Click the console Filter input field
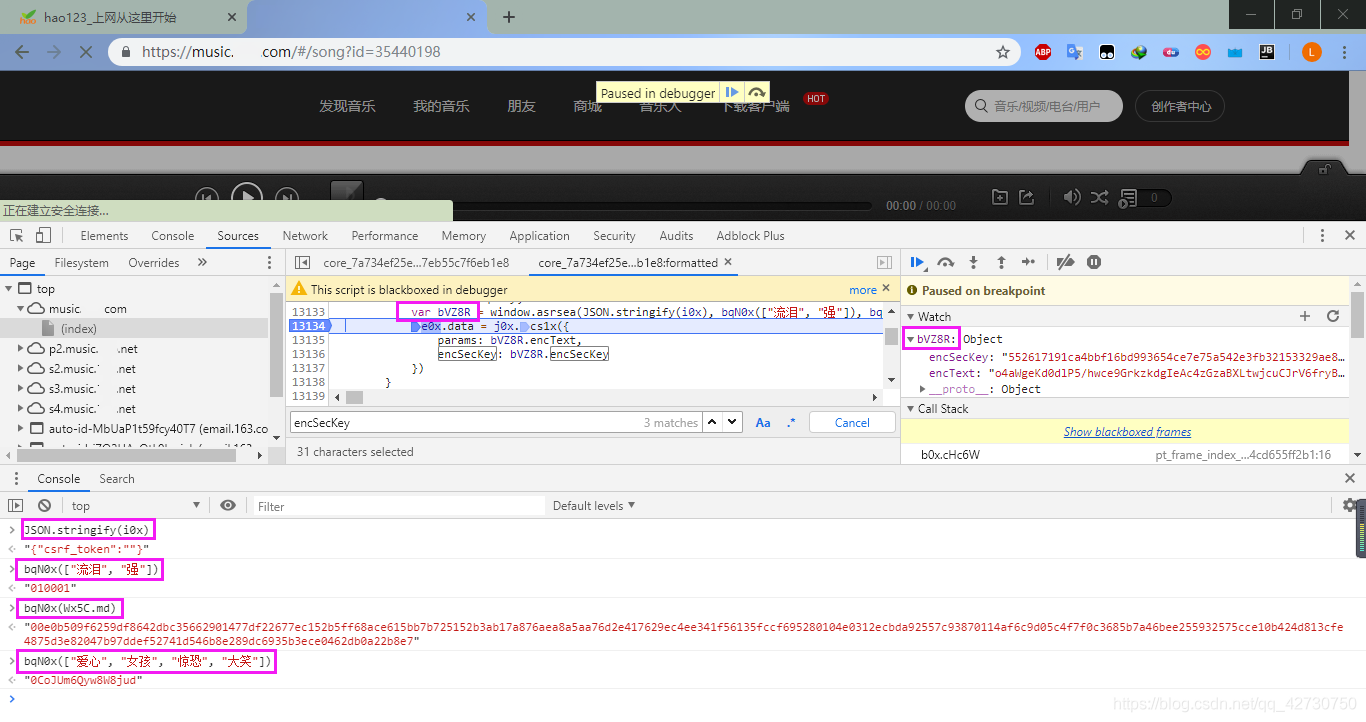Image resolution: width=1366 pixels, height=722 pixels. click(x=398, y=506)
